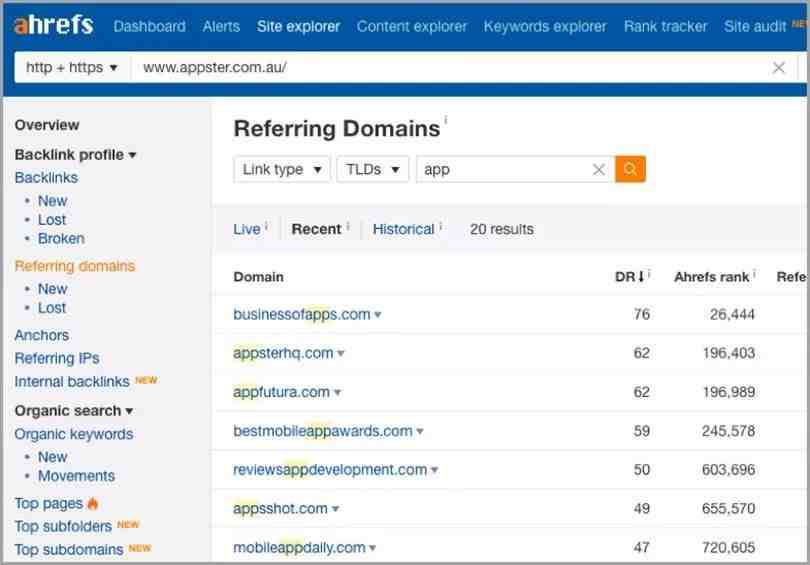Switch to the Recent tab
This screenshot has height=565, width=810.
click(x=316, y=229)
